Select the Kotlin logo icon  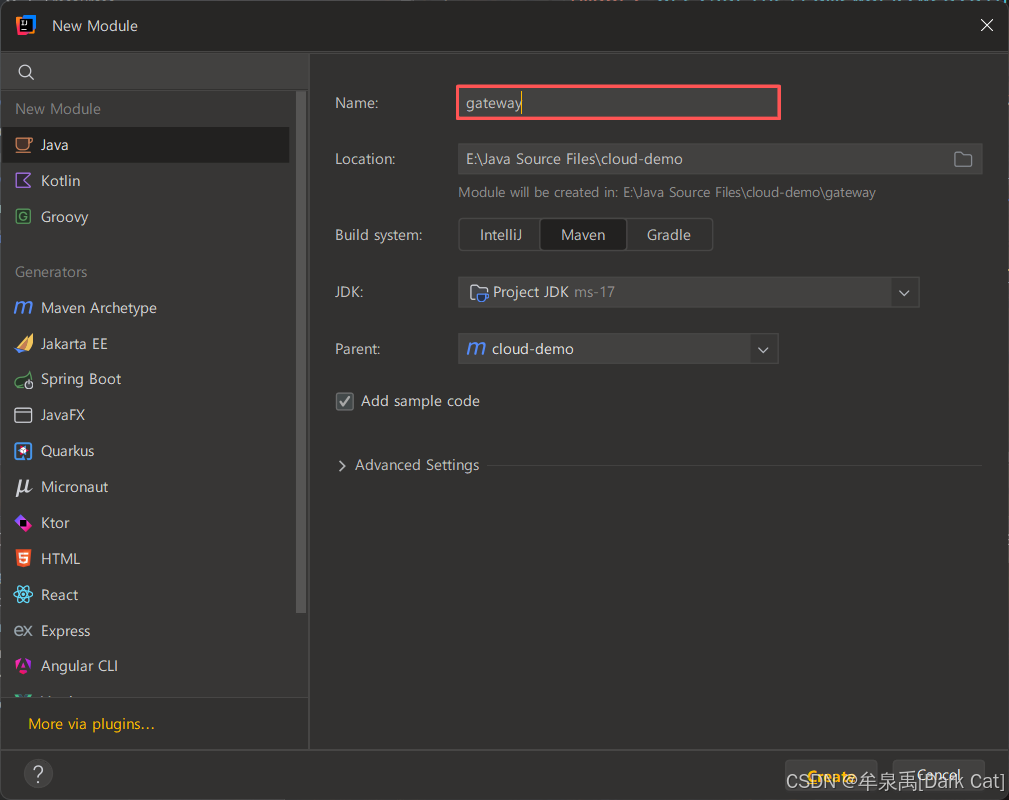[23, 181]
